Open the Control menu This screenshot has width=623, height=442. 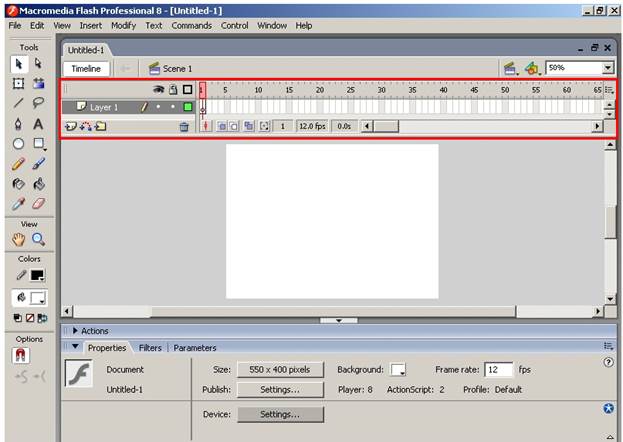click(x=234, y=25)
